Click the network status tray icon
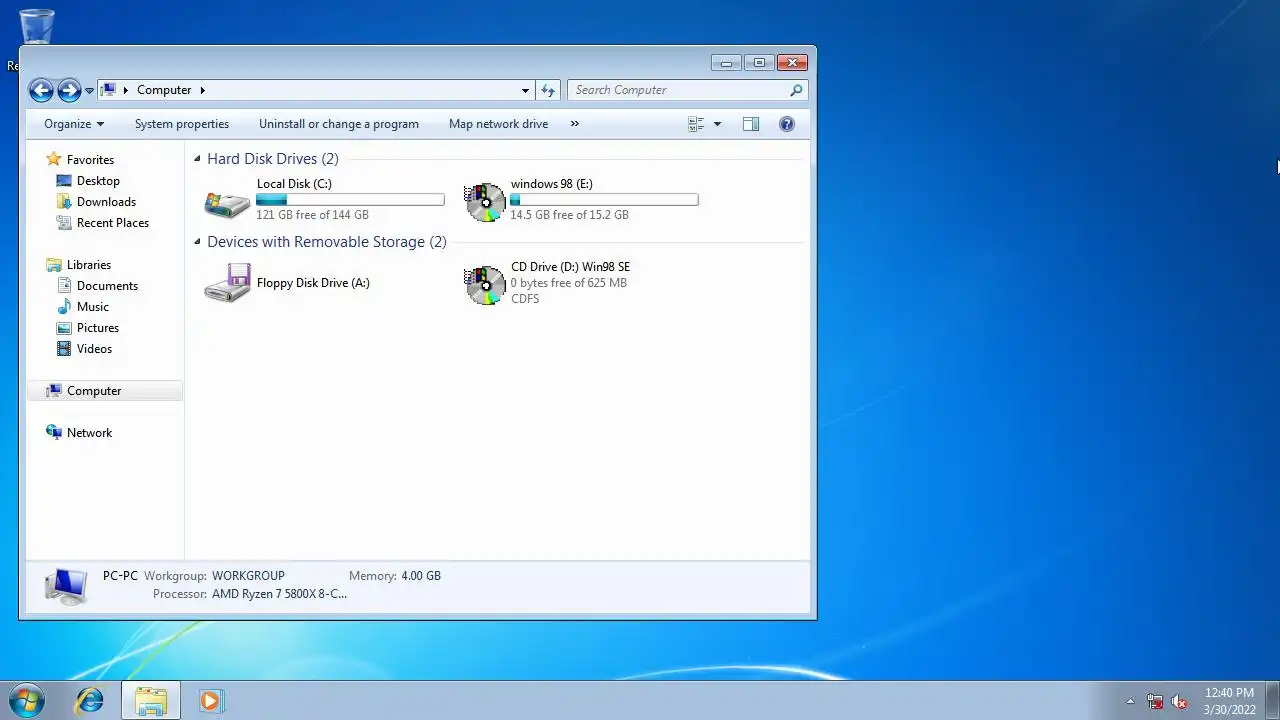The width and height of the screenshot is (1280, 720). [x=1155, y=701]
